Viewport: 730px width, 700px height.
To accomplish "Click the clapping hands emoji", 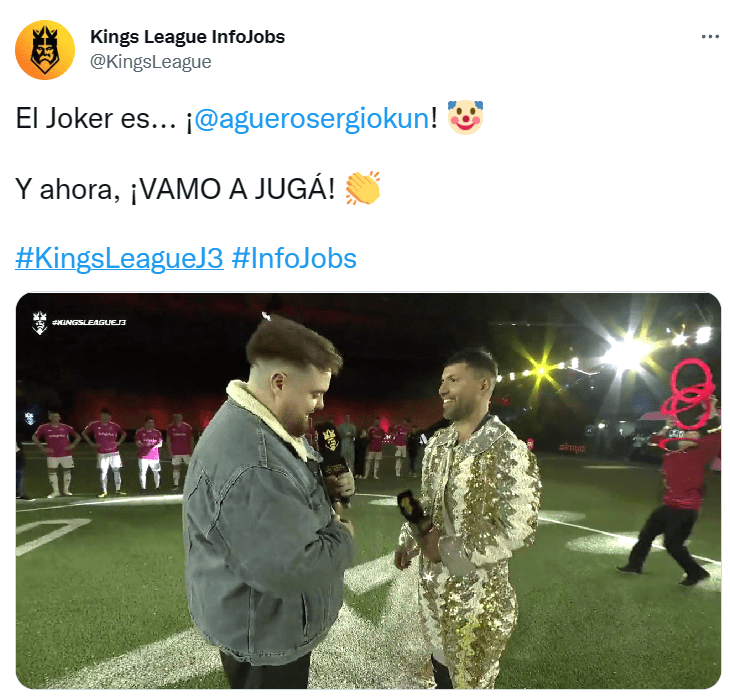I will [363, 188].
